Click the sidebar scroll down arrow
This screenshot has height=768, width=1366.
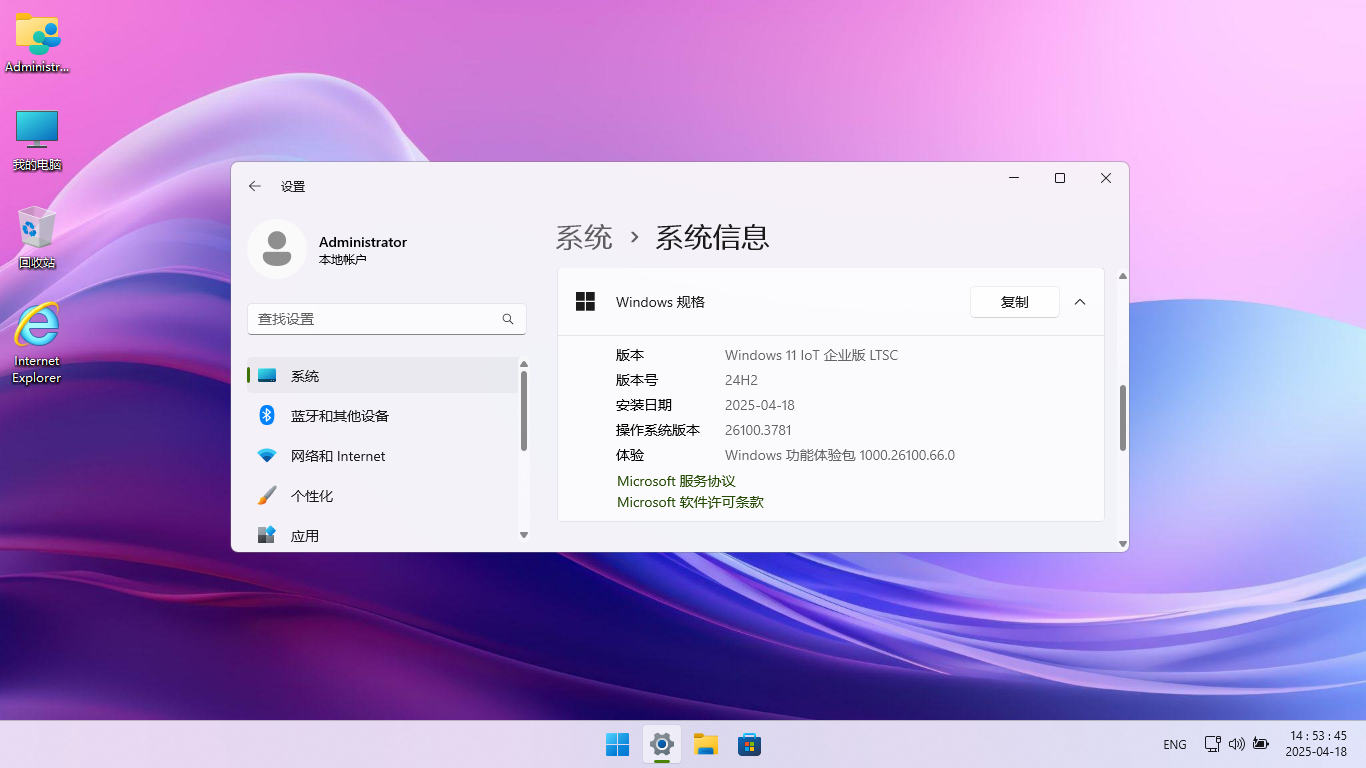[x=523, y=535]
